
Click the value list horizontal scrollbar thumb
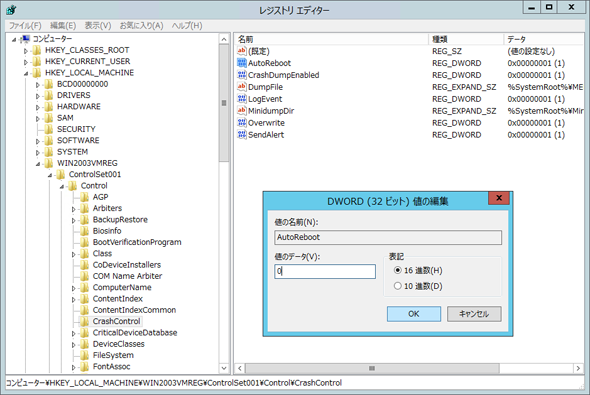[372, 368]
